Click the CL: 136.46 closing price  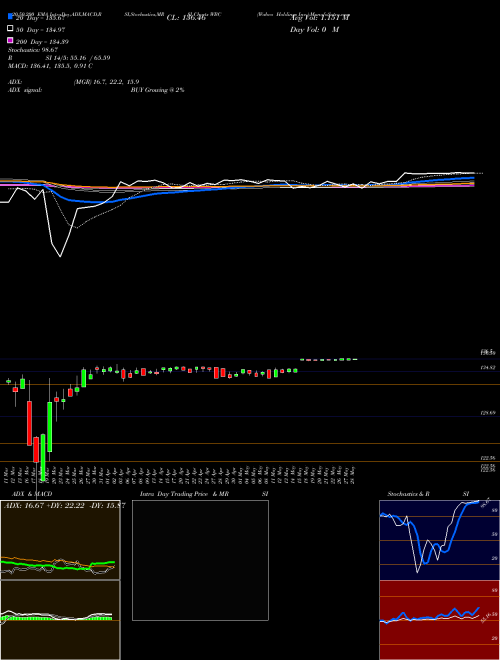click(186, 18)
